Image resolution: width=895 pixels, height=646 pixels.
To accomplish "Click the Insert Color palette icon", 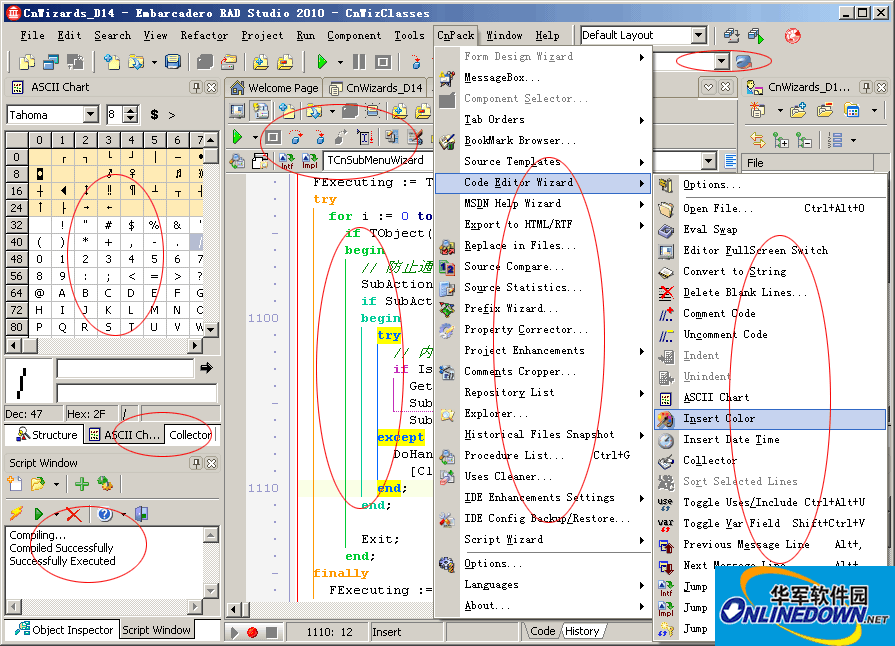I will click(x=666, y=419).
